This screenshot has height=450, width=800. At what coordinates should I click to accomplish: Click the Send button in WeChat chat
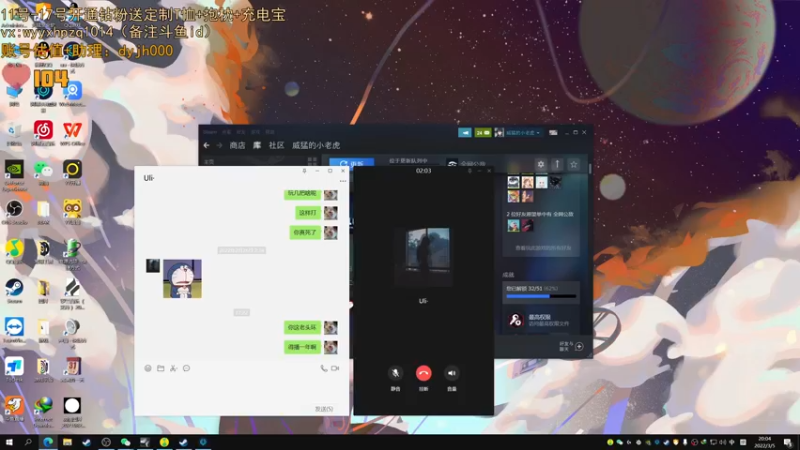[324, 409]
